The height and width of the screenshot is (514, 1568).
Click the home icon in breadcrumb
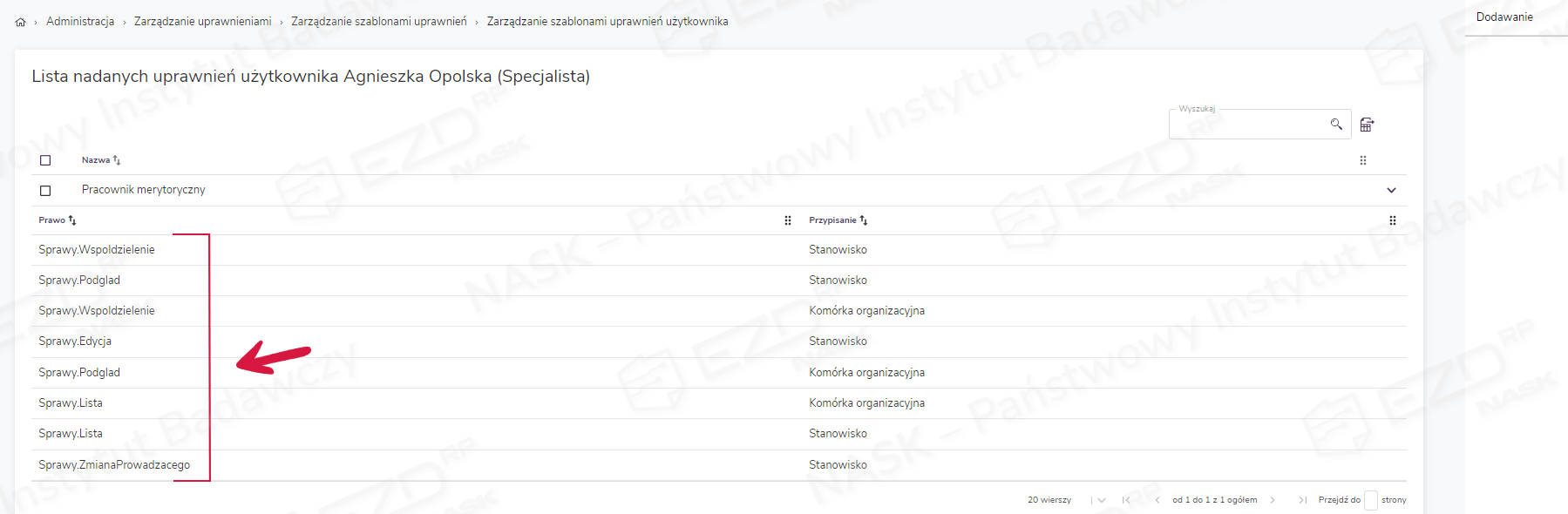[20, 22]
